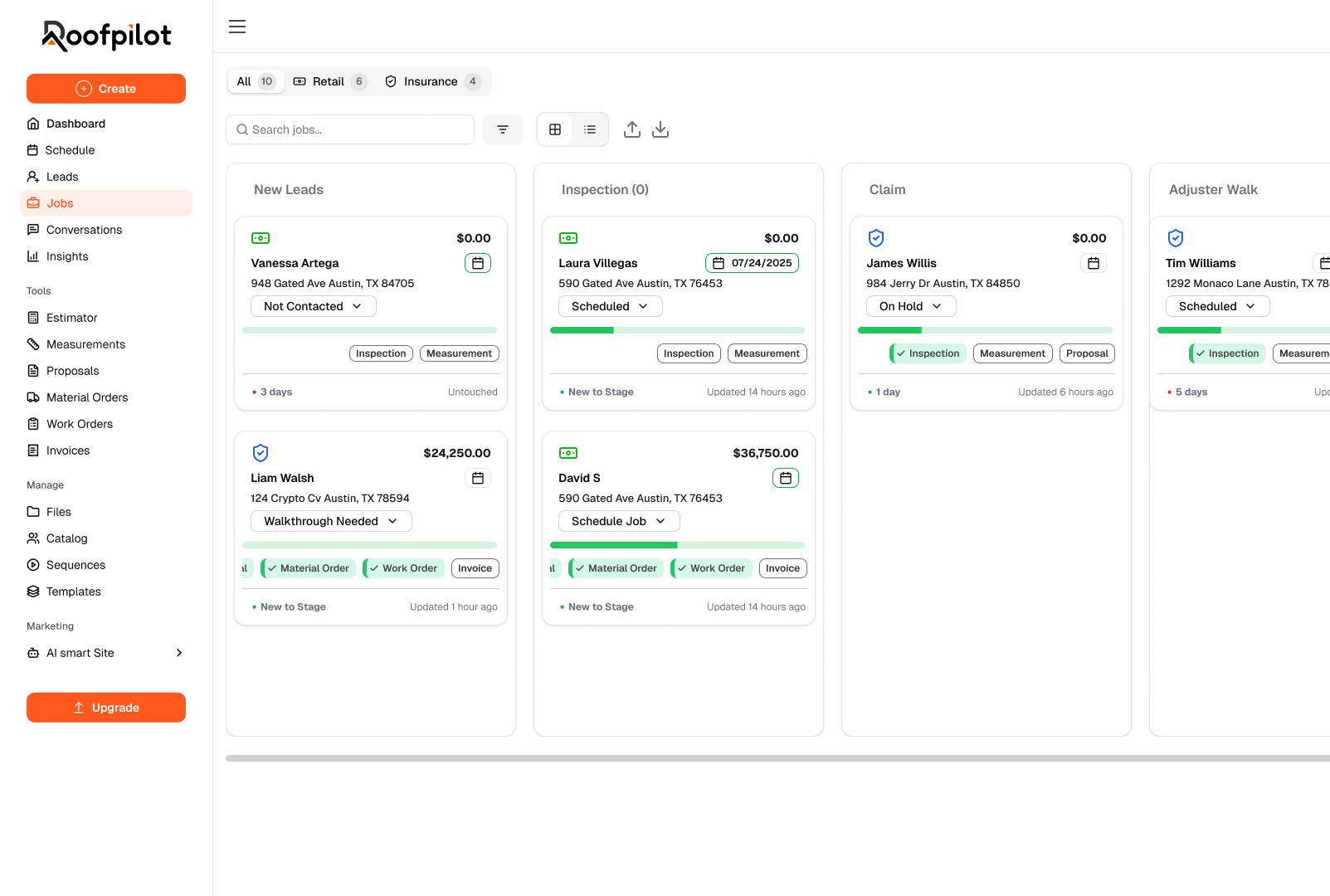Click the download icon in toolbar
The width and height of the screenshot is (1330, 896).
point(660,129)
